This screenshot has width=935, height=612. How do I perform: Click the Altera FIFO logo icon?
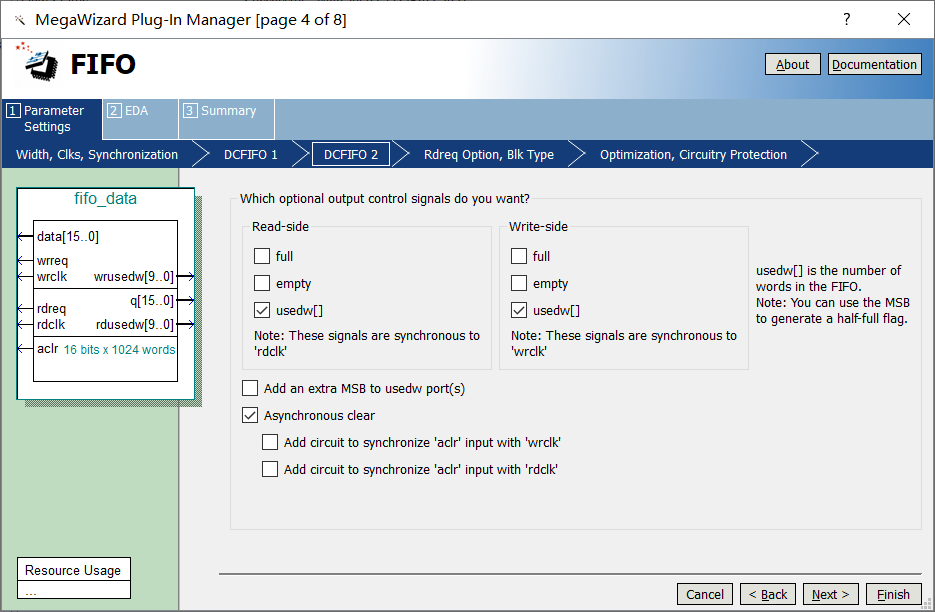click(x=37, y=63)
